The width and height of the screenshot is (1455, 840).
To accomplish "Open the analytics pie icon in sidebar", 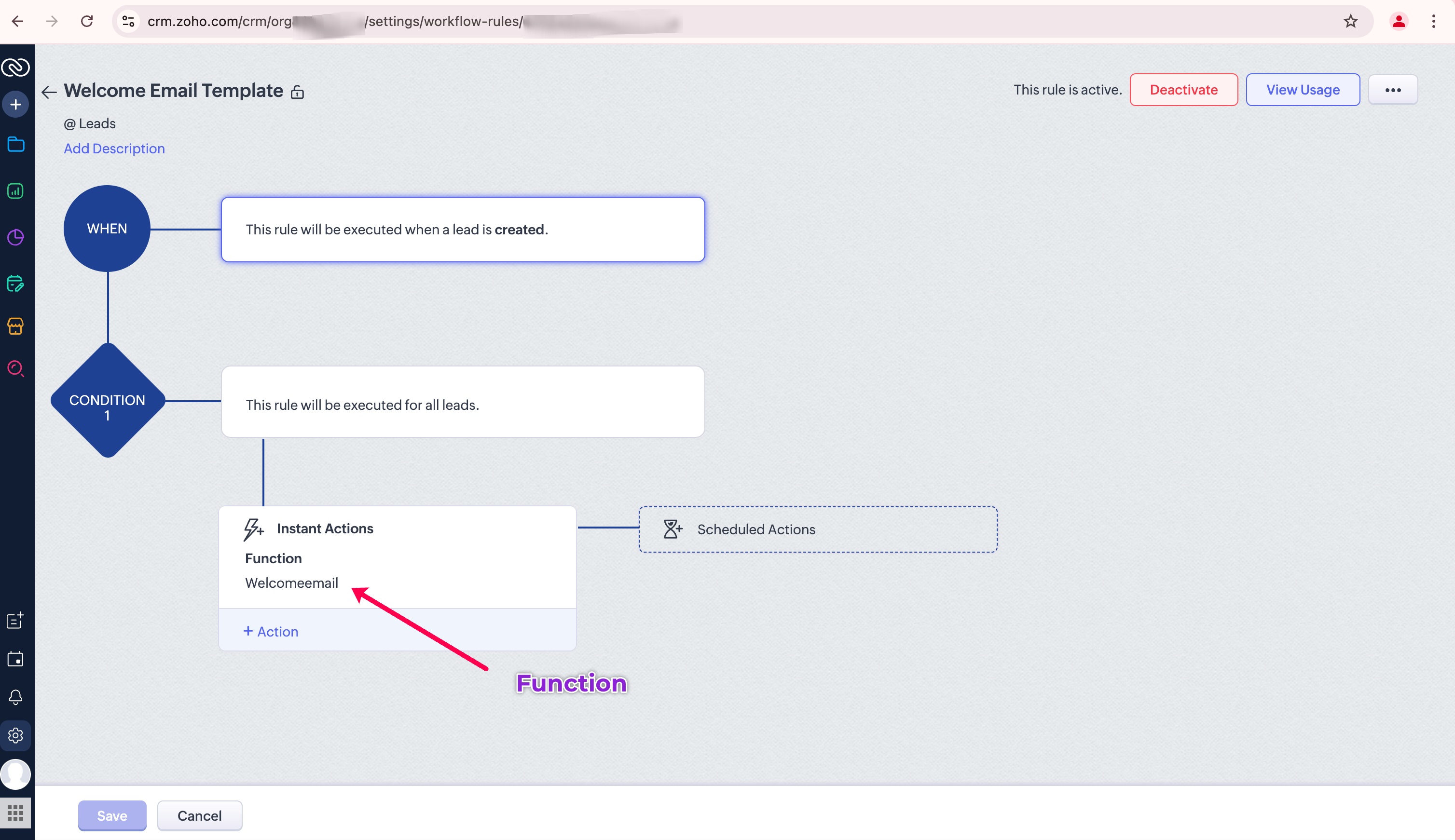I will pyautogui.click(x=15, y=237).
